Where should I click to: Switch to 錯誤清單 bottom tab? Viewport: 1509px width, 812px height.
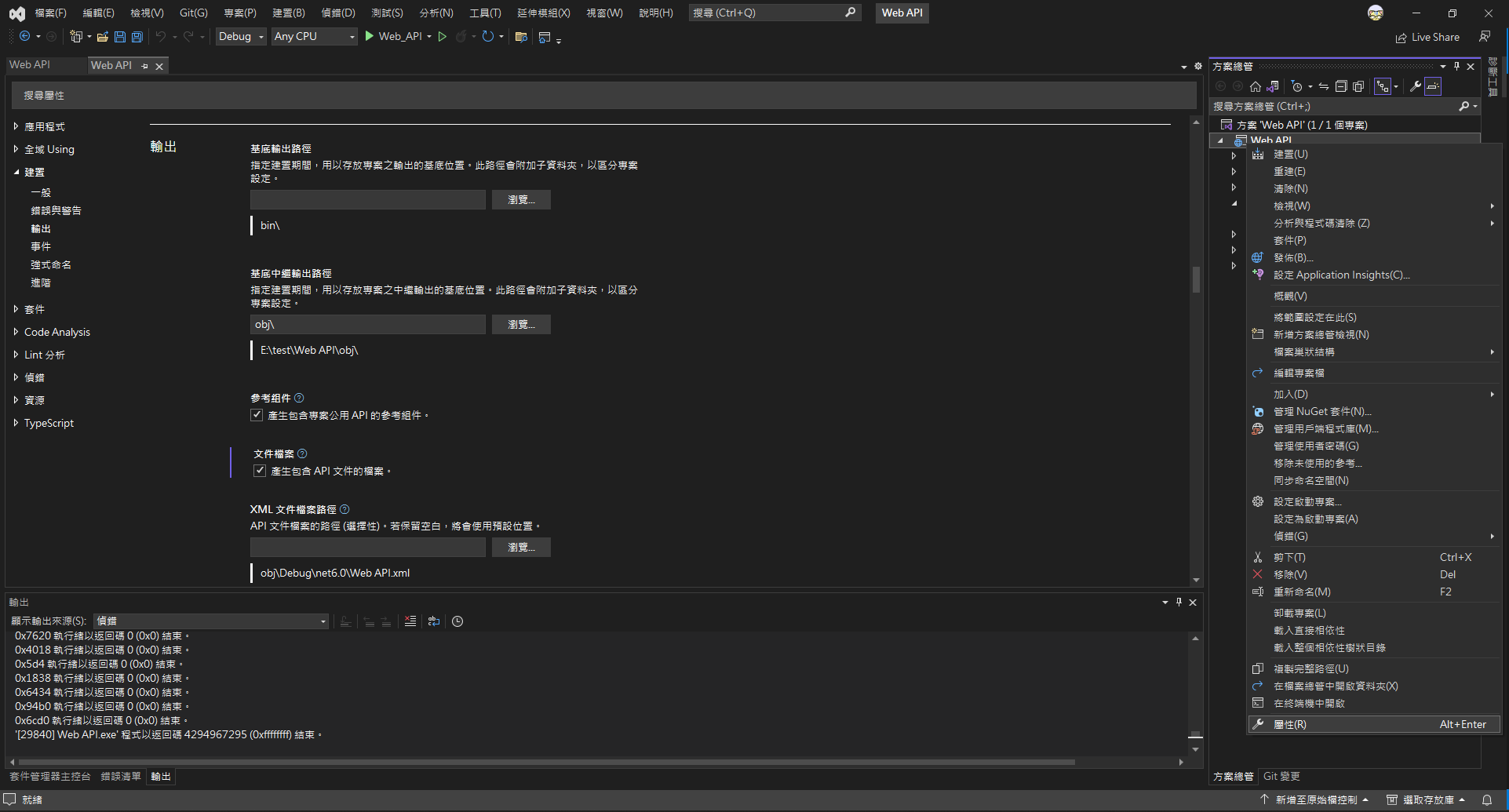coord(121,777)
